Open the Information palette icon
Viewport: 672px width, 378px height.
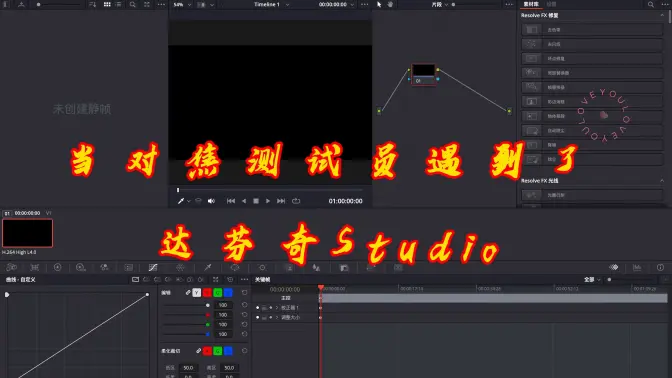[x=660, y=267]
